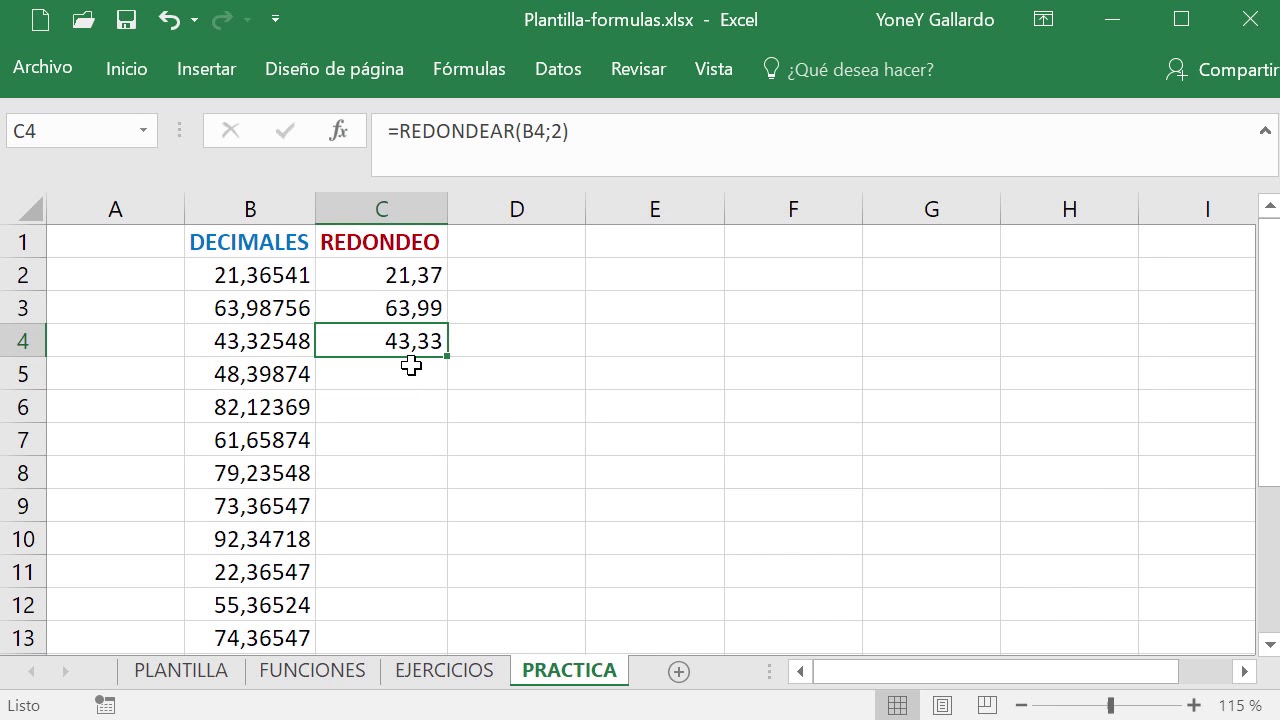Open the Vista ribbon tab
The height and width of the screenshot is (720, 1280).
[x=714, y=69]
